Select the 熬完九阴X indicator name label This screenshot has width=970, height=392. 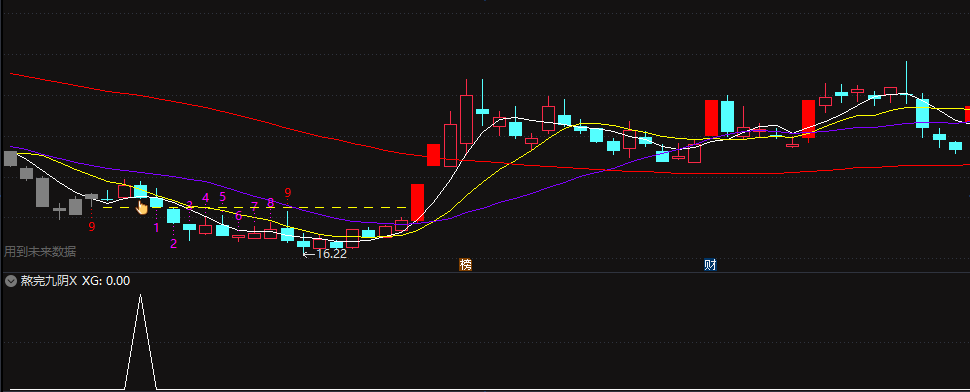(49, 281)
